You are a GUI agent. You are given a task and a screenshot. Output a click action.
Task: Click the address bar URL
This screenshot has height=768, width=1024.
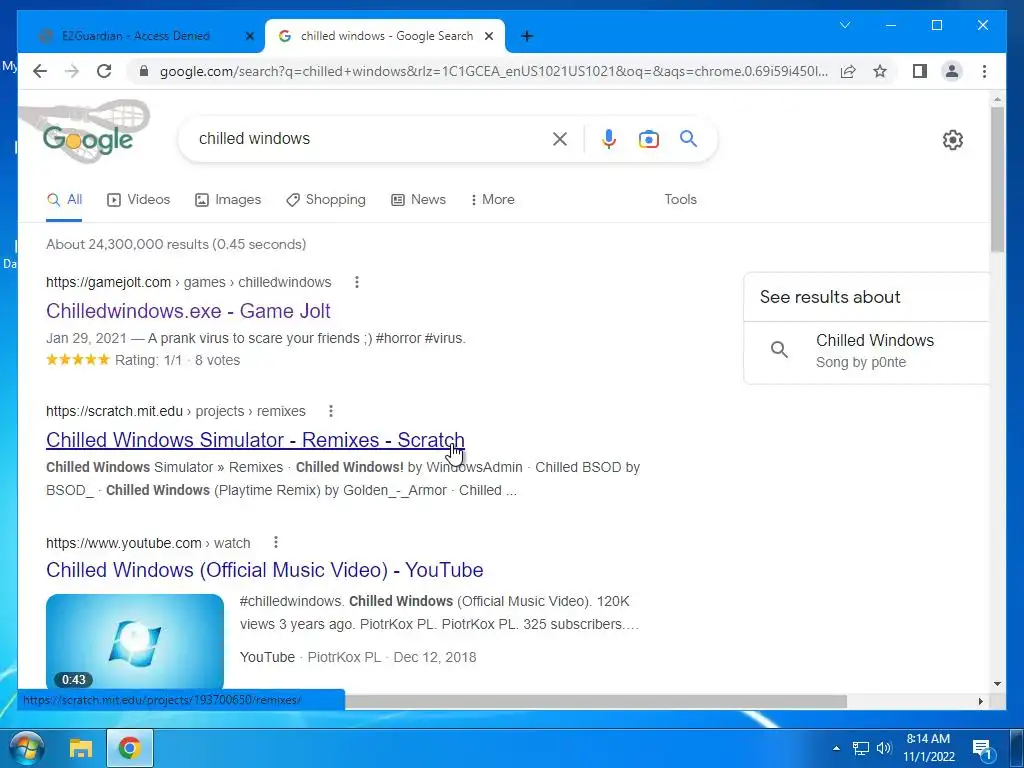pos(493,71)
